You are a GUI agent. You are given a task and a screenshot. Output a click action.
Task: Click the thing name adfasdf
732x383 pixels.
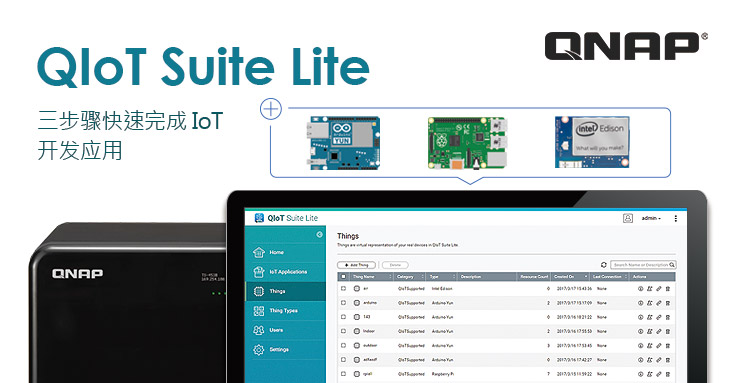[x=370, y=360]
